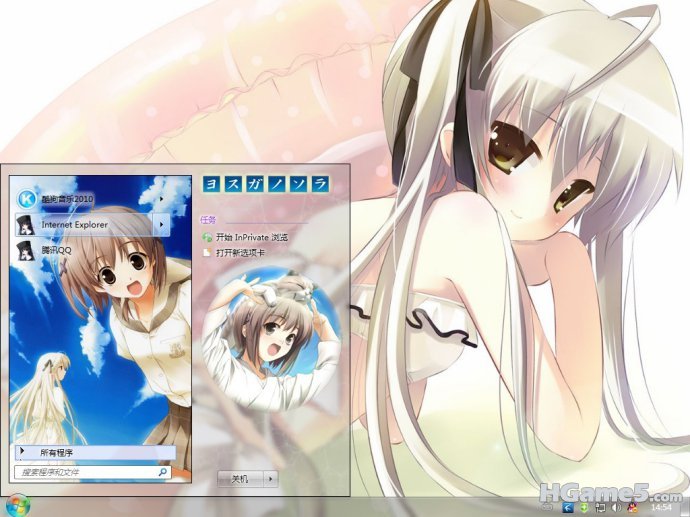Open the QQ penguin tray icon

click(633, 507)
